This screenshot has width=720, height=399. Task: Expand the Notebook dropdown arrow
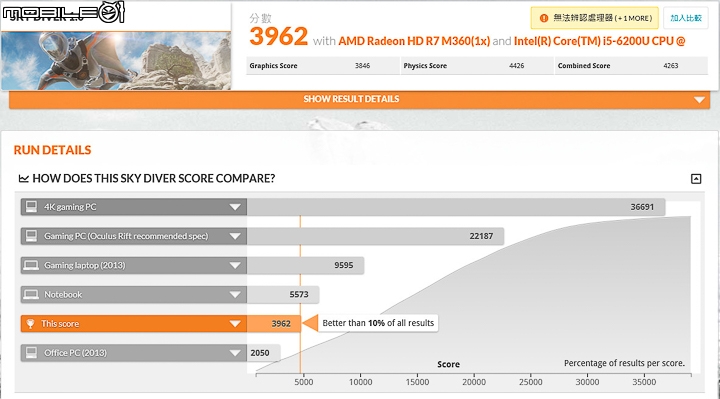point(235,295)
